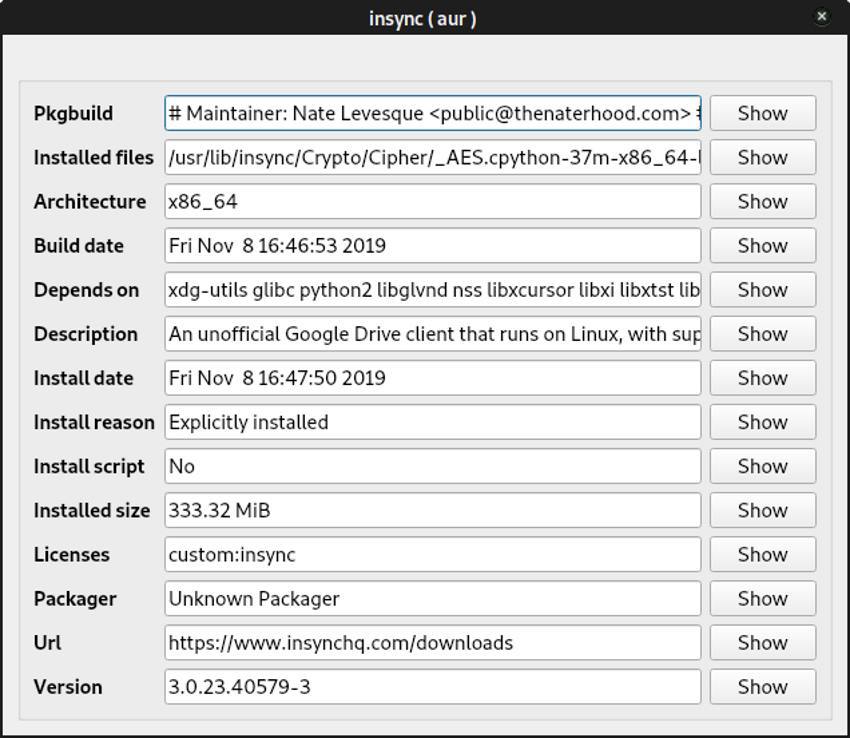Open Show for the Depends on row

pos(762,290)
